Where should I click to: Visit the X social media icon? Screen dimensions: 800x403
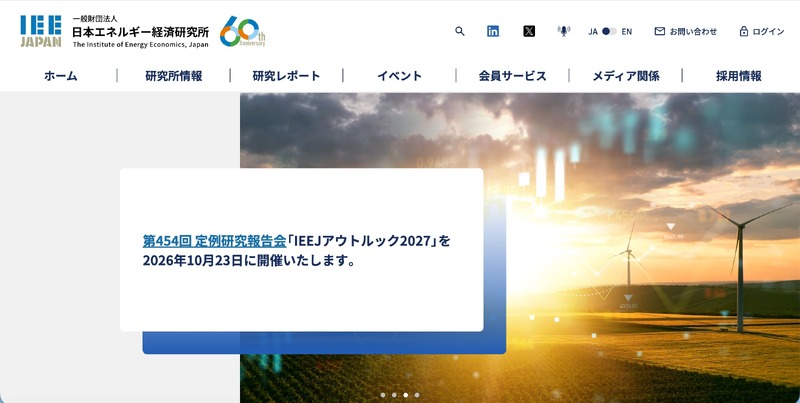point(529,31)
